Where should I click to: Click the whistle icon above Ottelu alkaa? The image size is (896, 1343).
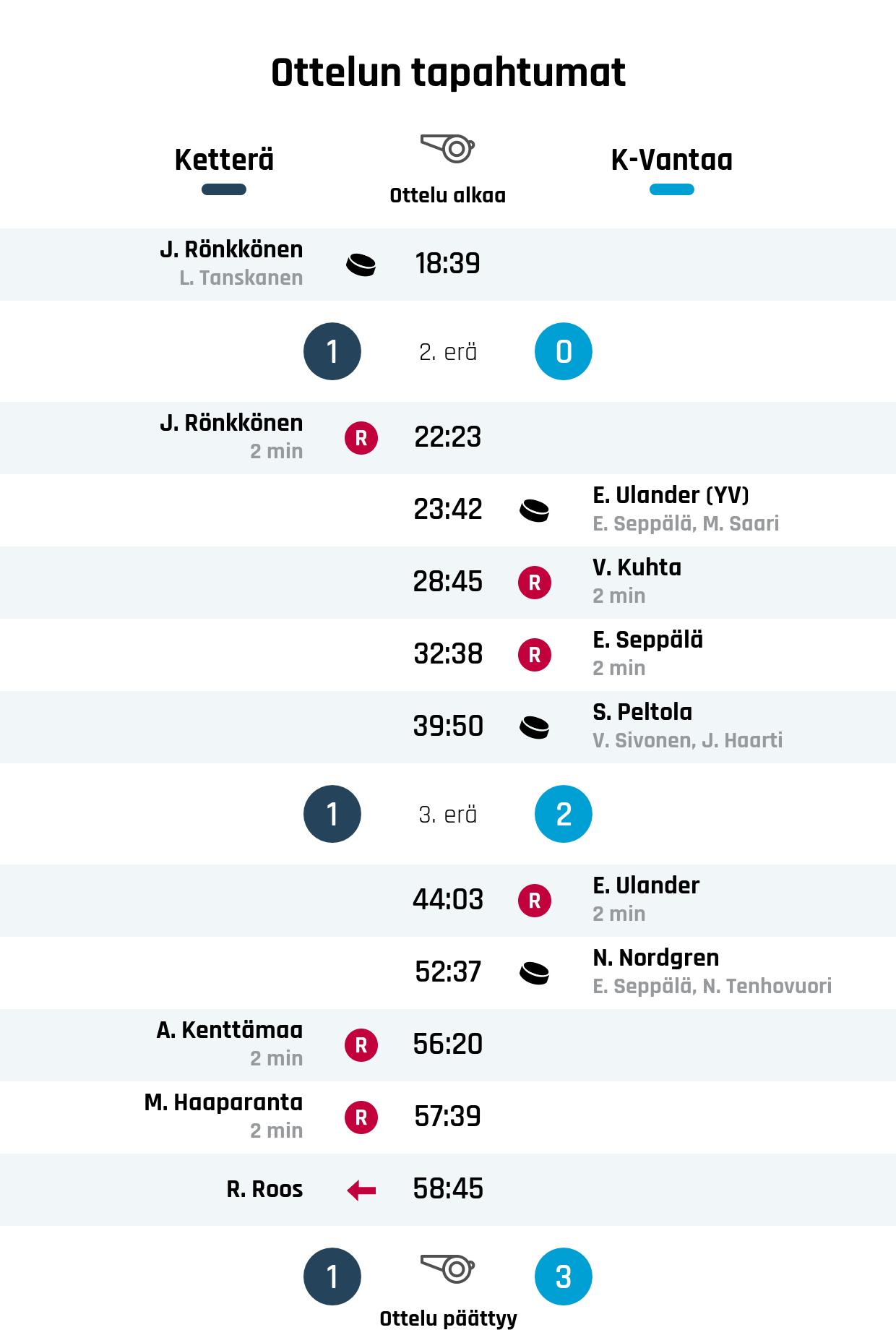[x=447, y=148]
